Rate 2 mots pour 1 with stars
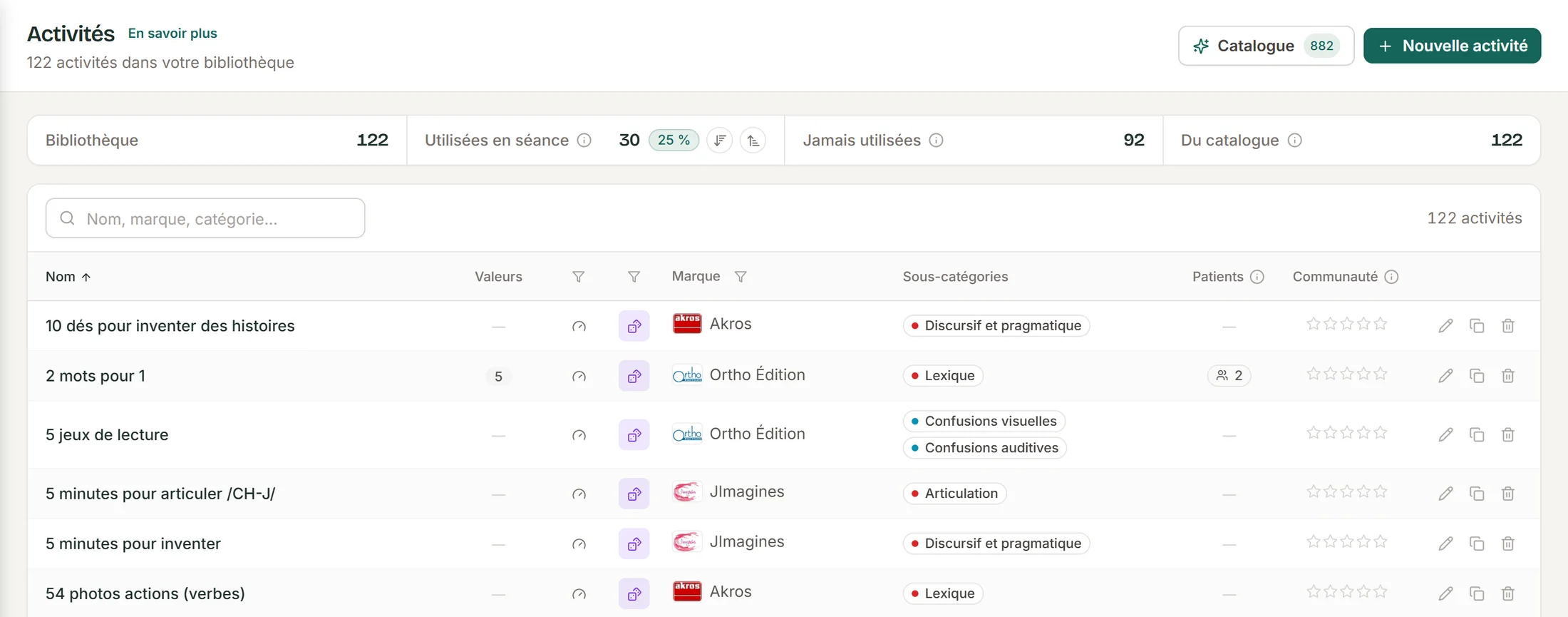Screen dimensions: 1568x617 click(x=1346, y=374)
